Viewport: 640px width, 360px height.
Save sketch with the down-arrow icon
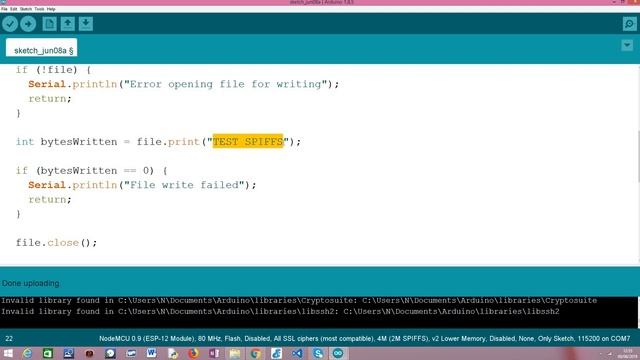click(86, 24)
